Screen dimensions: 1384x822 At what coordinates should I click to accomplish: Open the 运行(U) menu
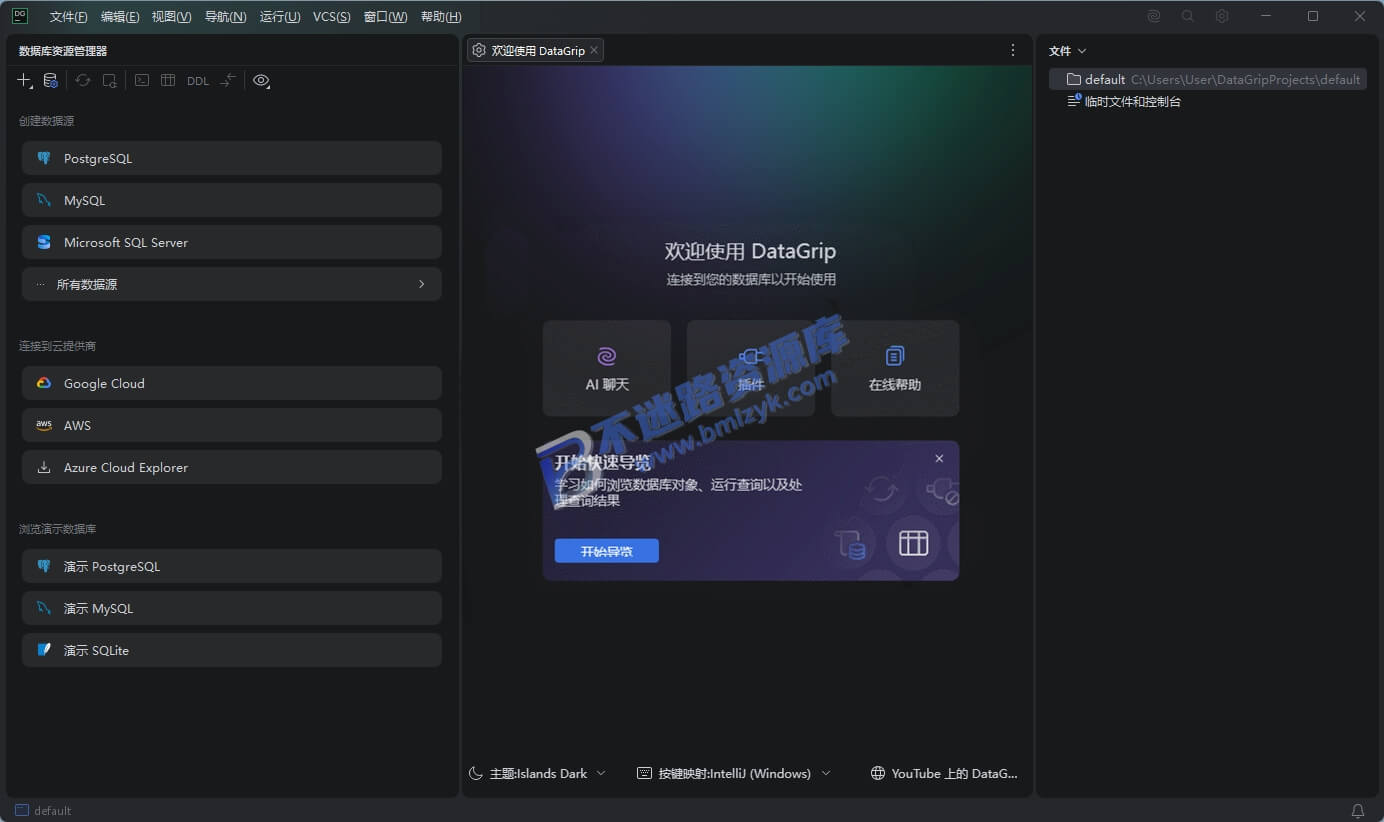point(280,17)
